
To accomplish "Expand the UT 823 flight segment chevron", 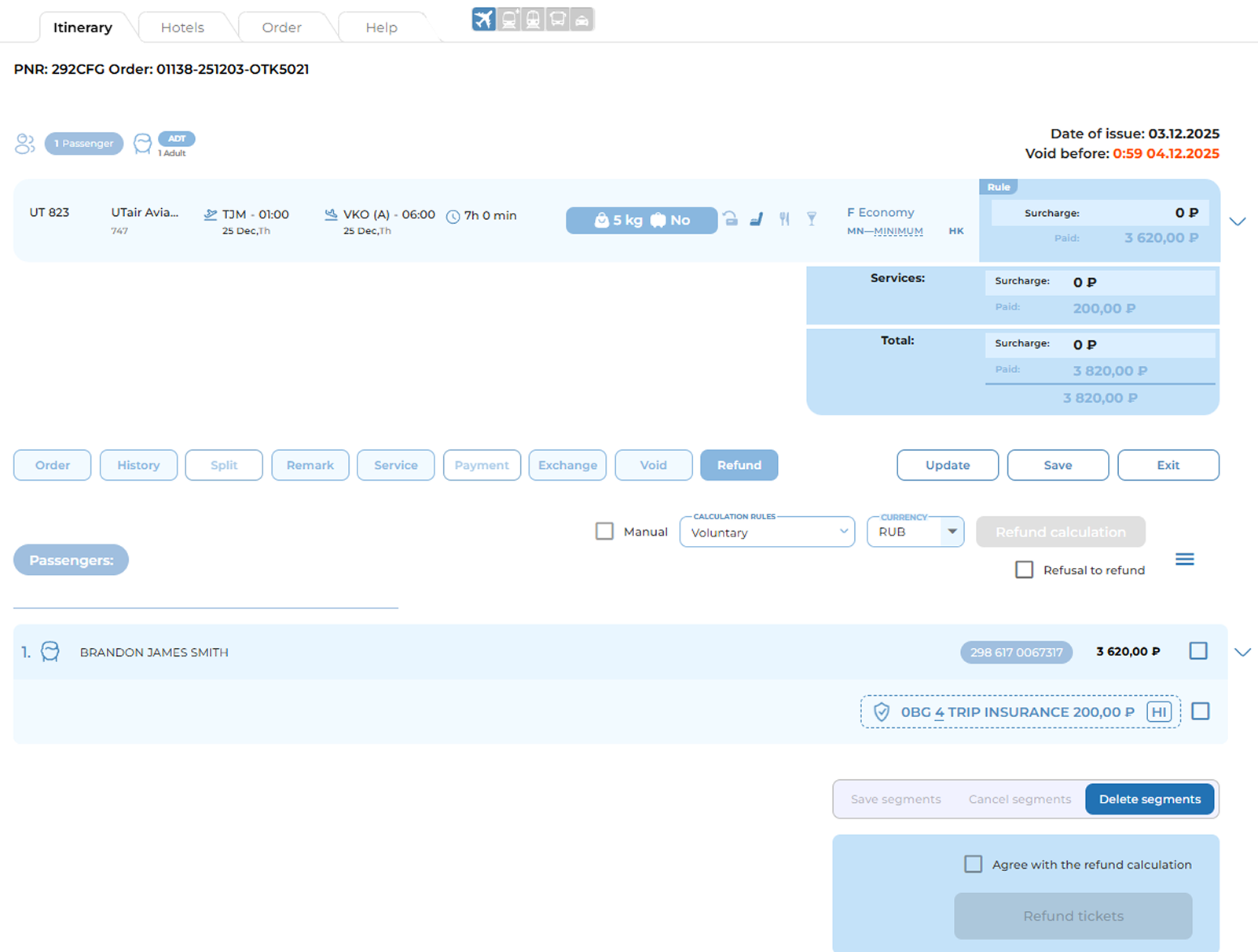I will pyautogui.click(x=1238, y=222).
